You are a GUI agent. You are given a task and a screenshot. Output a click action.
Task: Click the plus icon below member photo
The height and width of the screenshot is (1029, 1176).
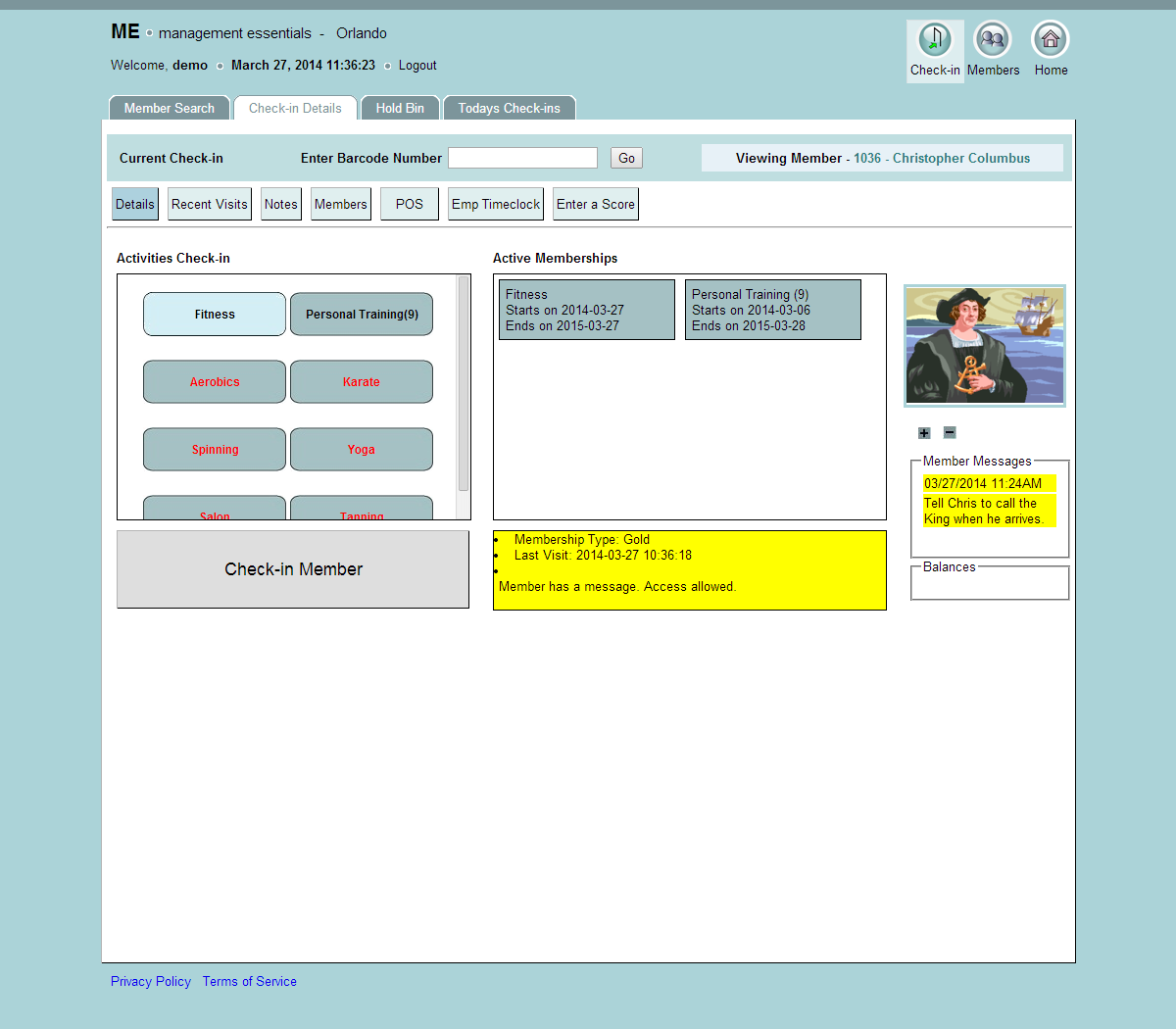924,433
